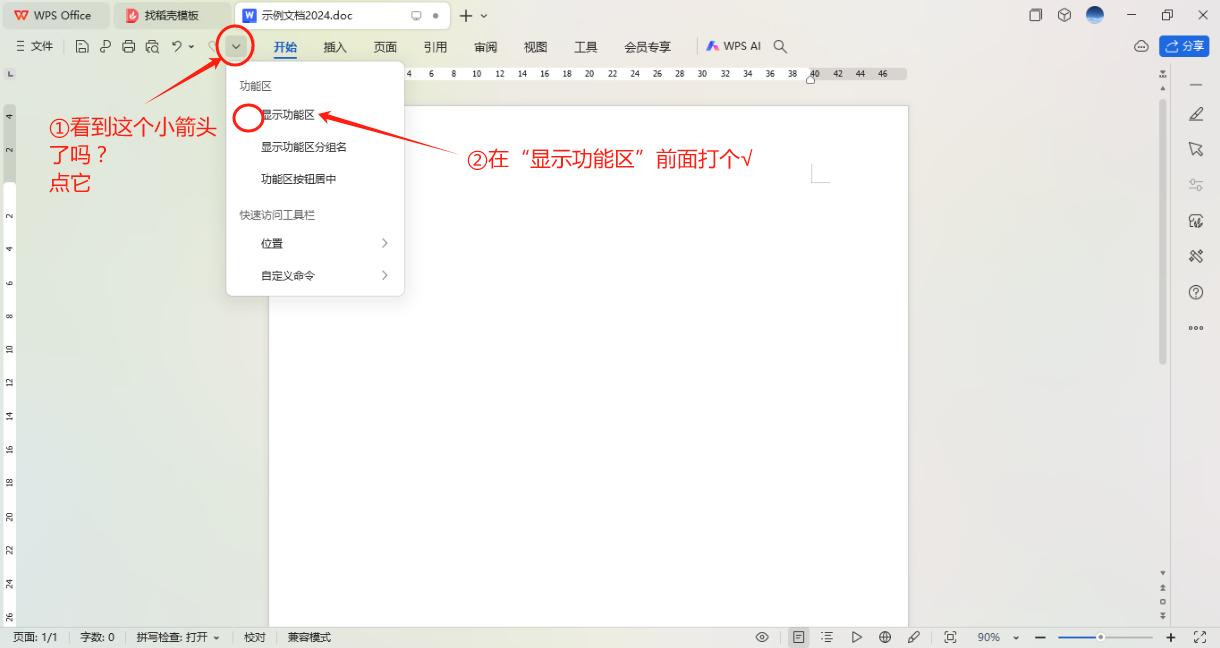Image resolution: width=1220 pixels, height=648 pixels.
Task: Open the undo history dropdown arrow
Action: coord(192,47)
